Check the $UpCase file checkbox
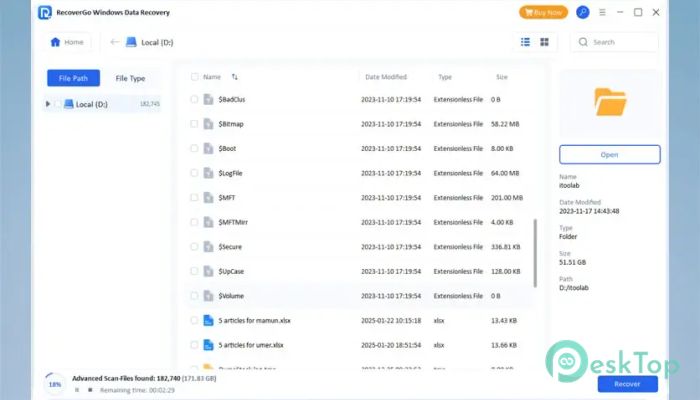 click(194, 271)
